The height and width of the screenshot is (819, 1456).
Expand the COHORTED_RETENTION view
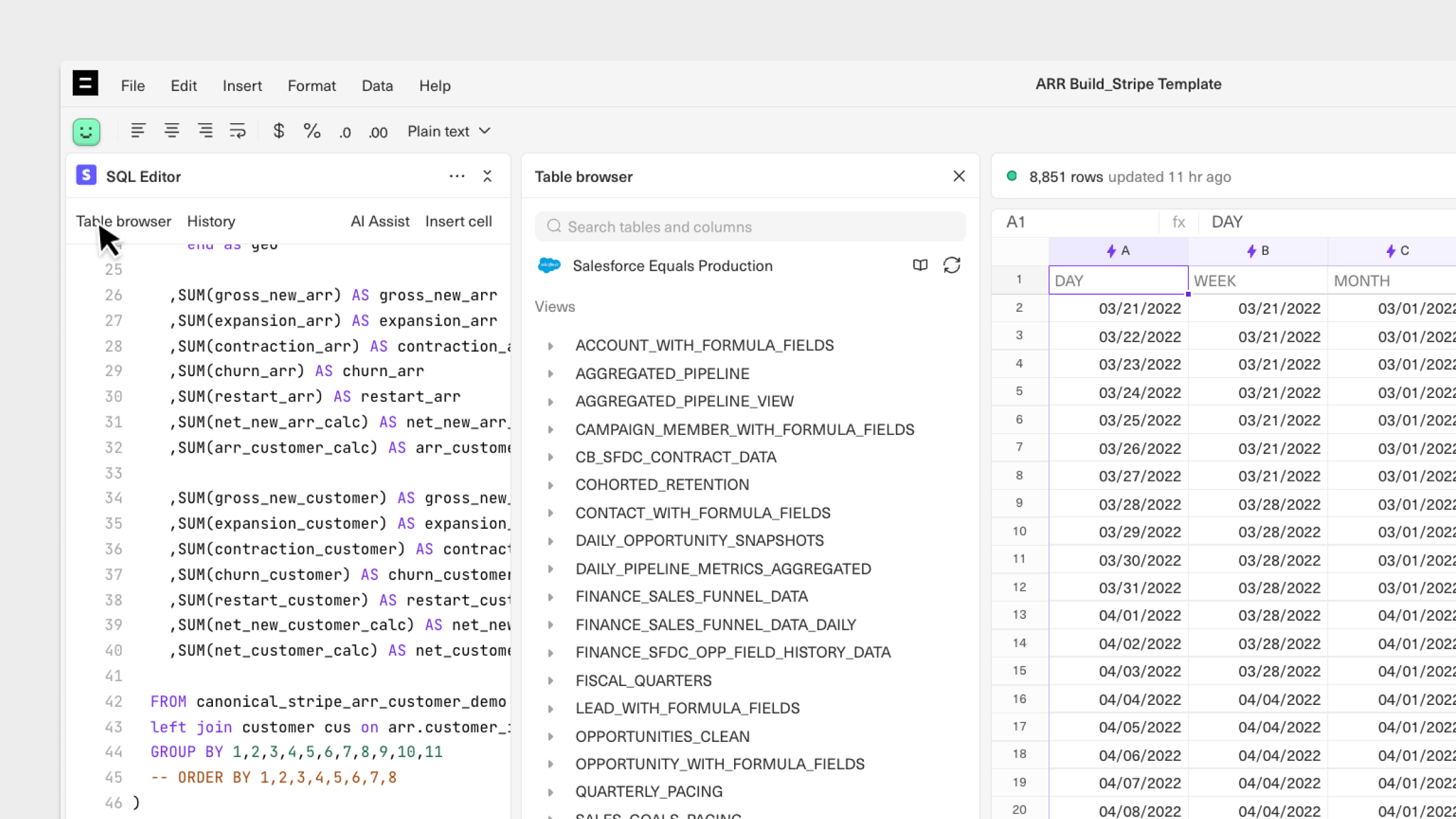click(550, 485)
